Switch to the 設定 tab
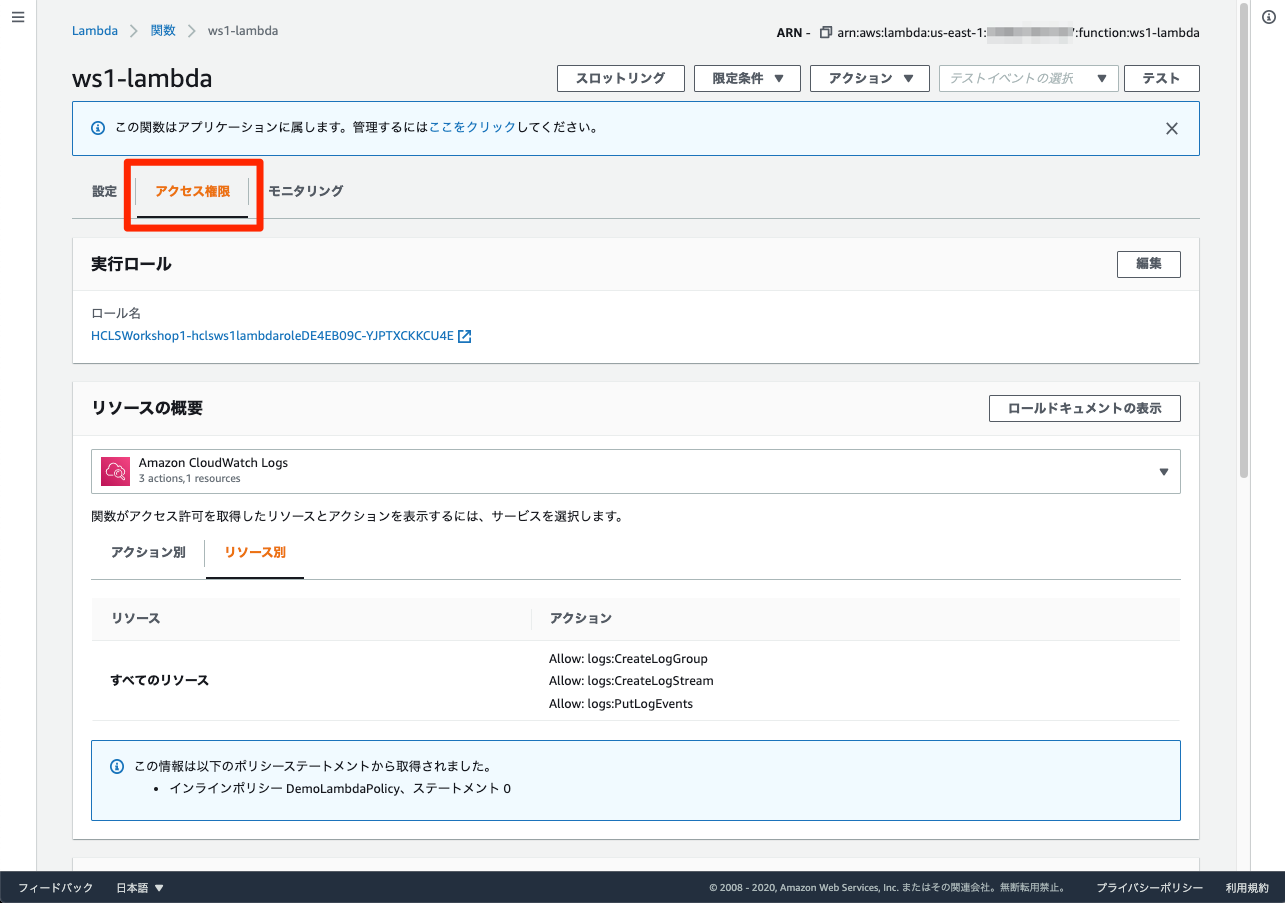This screenshot has height=903, width=1285. click(x=104, y=191)
